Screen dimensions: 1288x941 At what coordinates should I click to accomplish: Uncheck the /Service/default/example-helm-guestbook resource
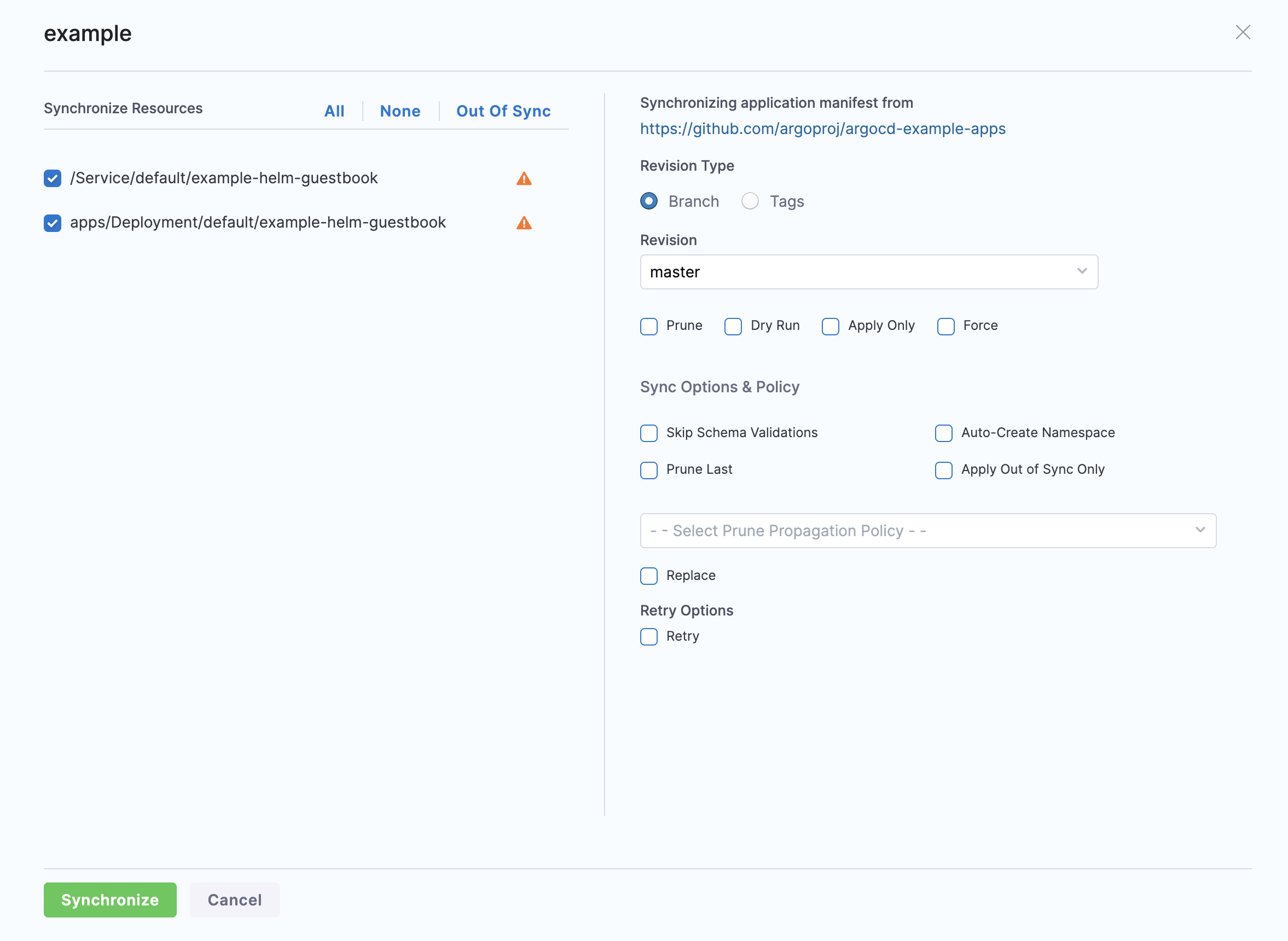52,178
